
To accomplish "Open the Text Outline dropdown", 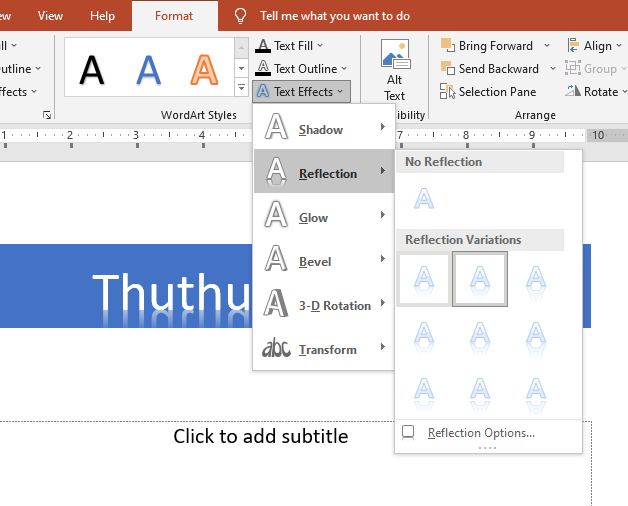I will point(301,69).
